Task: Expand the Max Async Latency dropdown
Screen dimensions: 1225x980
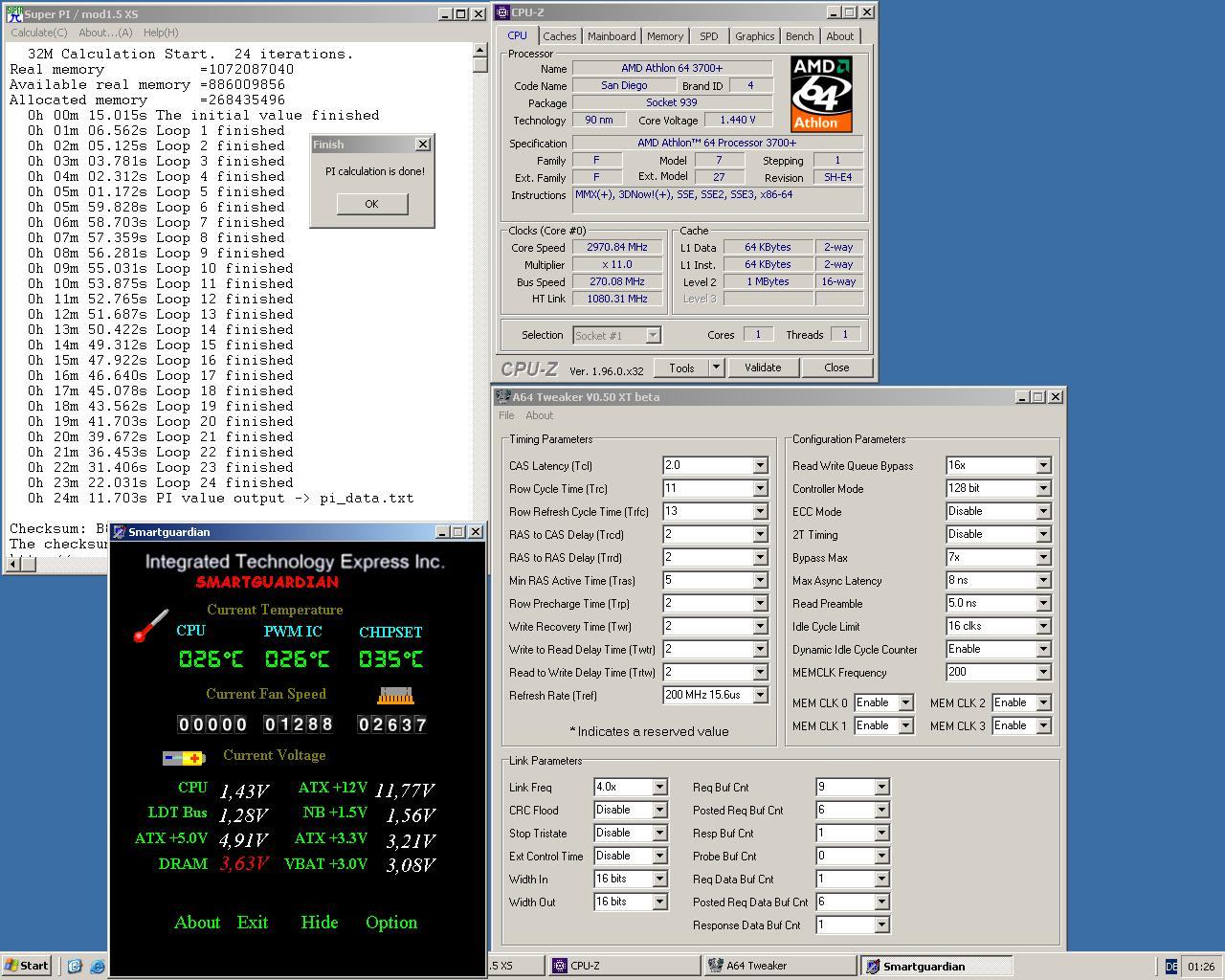Action: pyautogui.click(x=1043, y=581)
